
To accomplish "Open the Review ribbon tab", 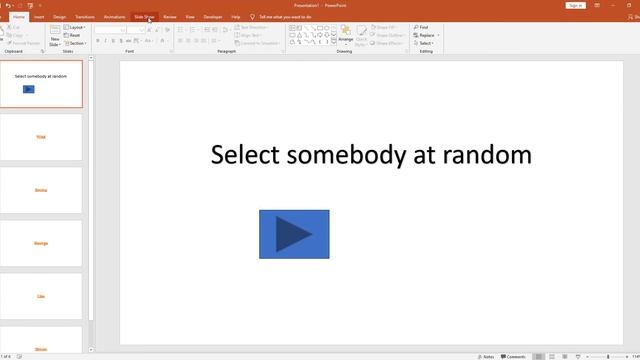I will 170,17.
